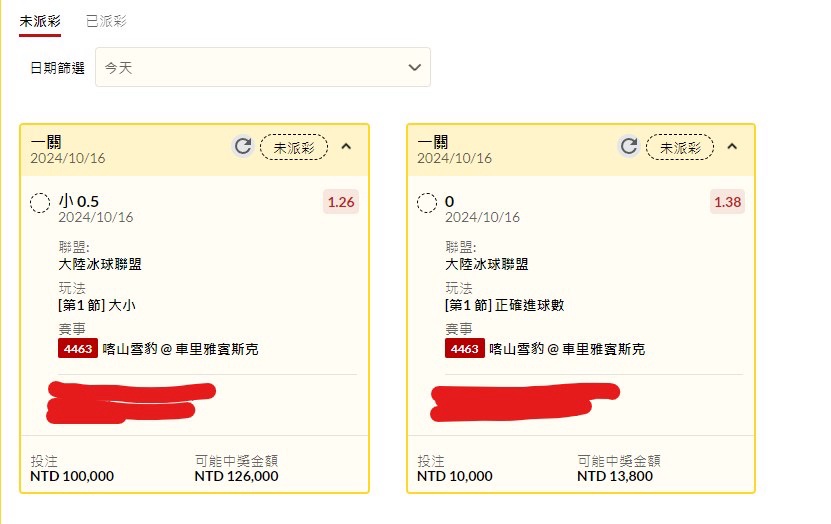This screenshot has width=831, height=524.
Task: Click the 一關 title on left card
Action: [46, 142]
